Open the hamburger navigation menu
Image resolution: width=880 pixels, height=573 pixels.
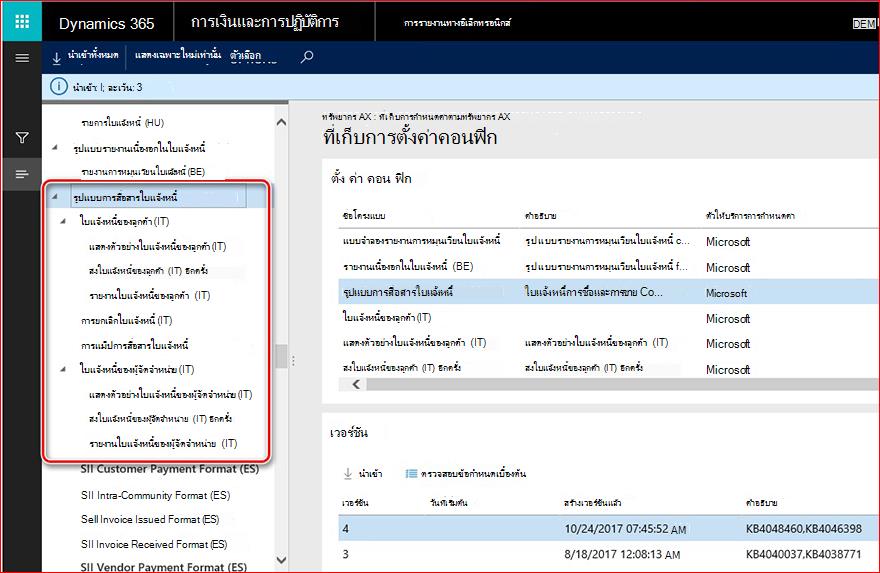point(22,58)
